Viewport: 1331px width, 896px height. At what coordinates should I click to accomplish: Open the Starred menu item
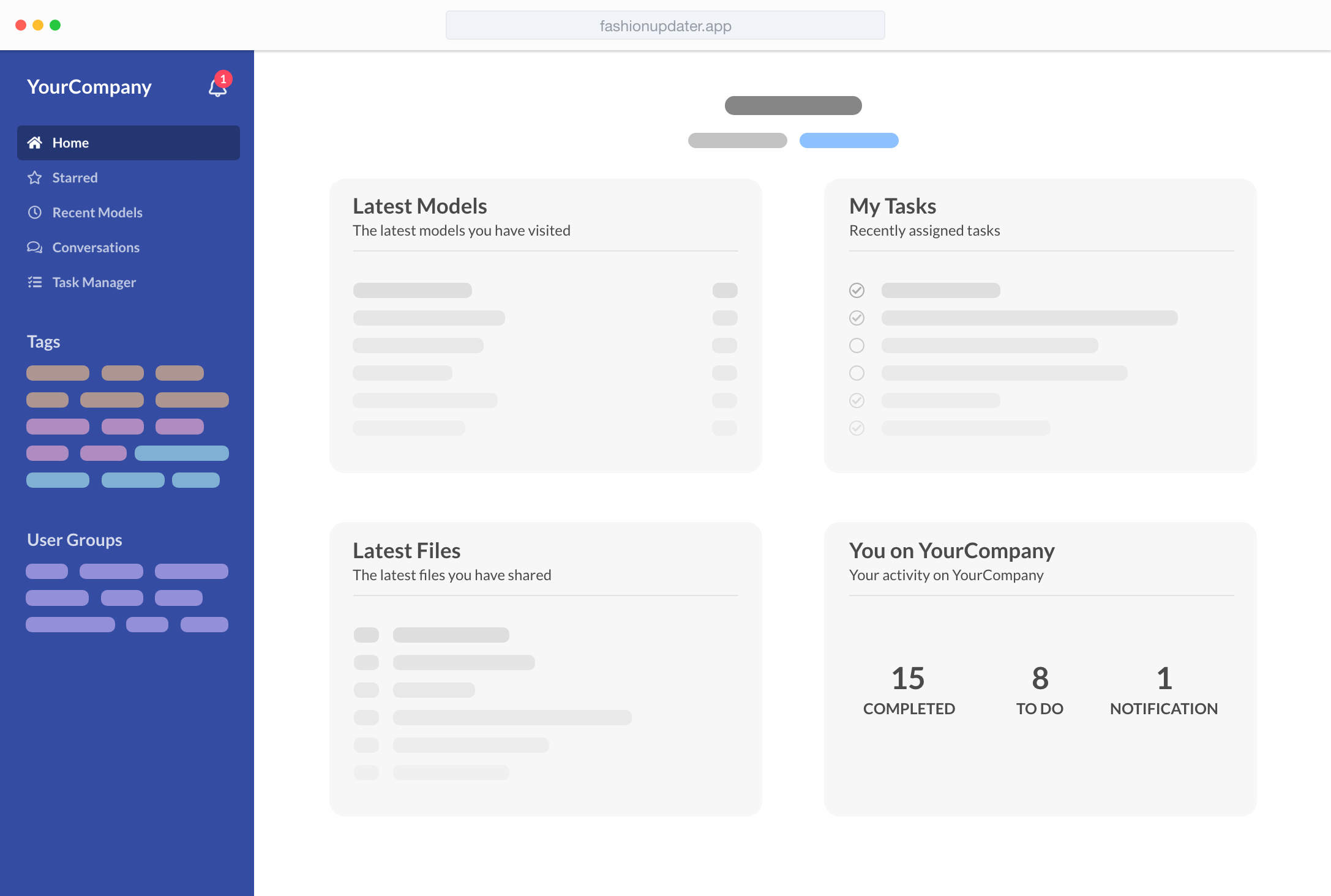75,177
